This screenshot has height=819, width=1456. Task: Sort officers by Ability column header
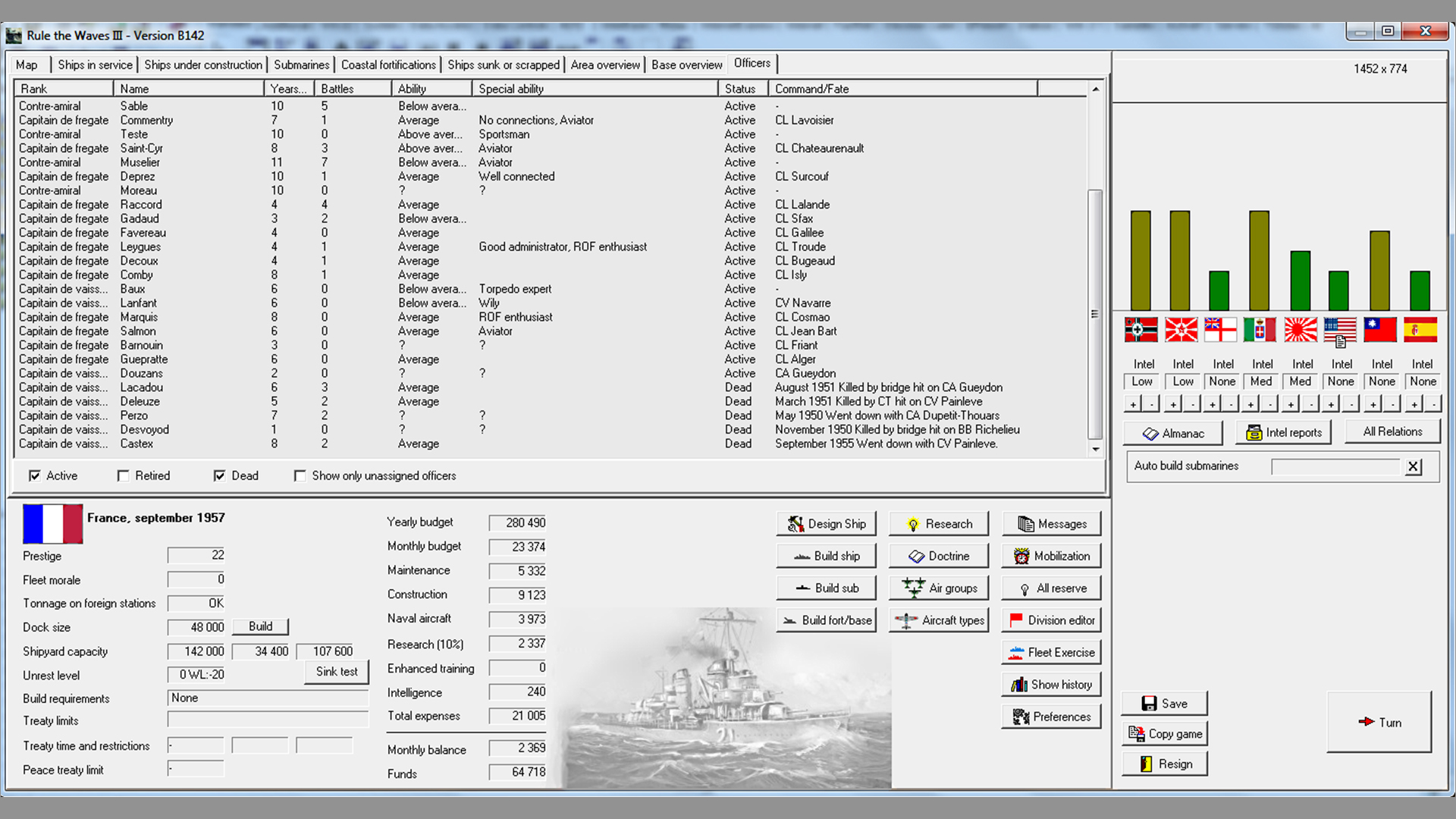[431, 89]
